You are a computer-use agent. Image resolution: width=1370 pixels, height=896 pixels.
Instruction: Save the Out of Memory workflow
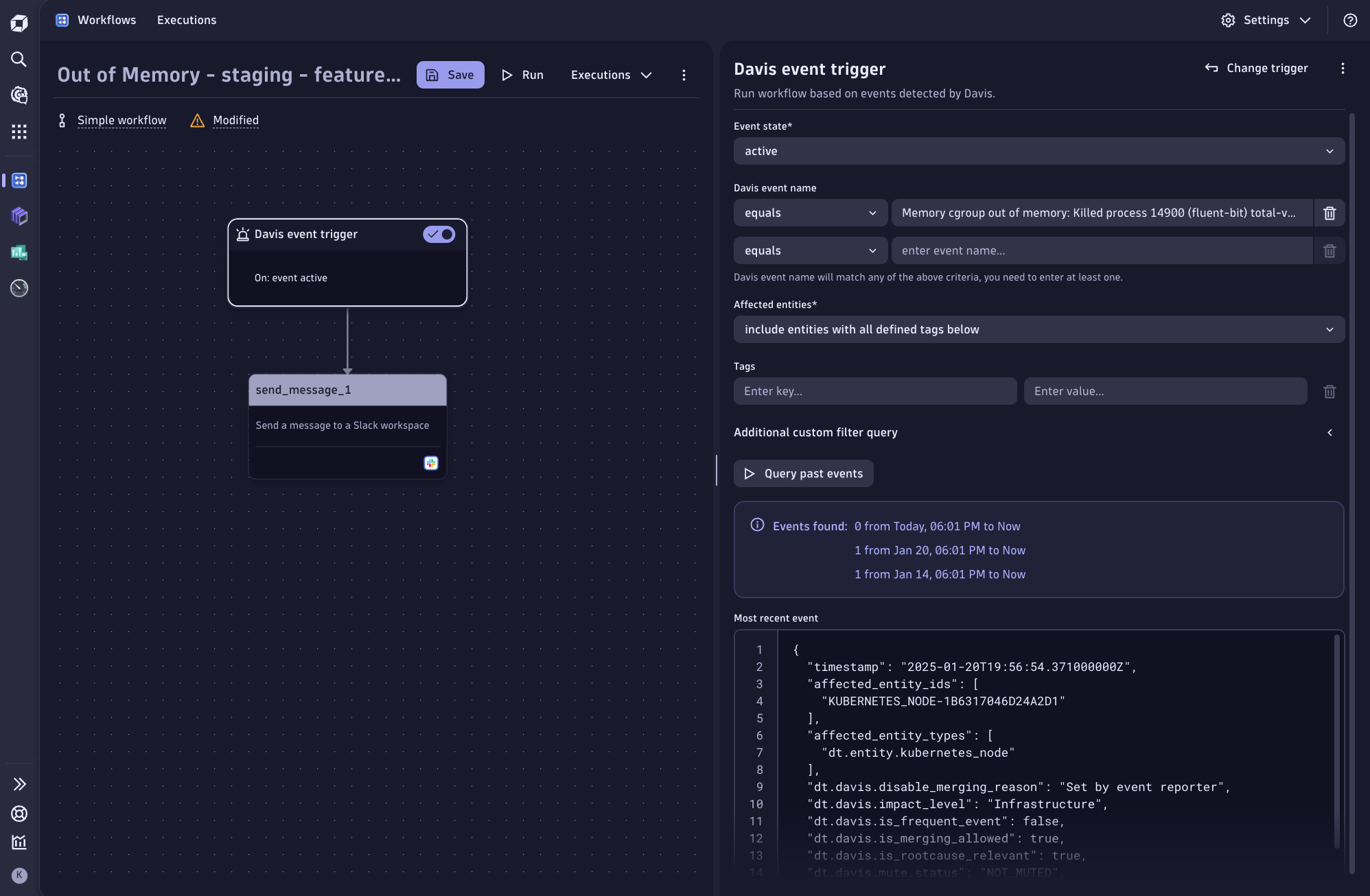click(450, 74)
